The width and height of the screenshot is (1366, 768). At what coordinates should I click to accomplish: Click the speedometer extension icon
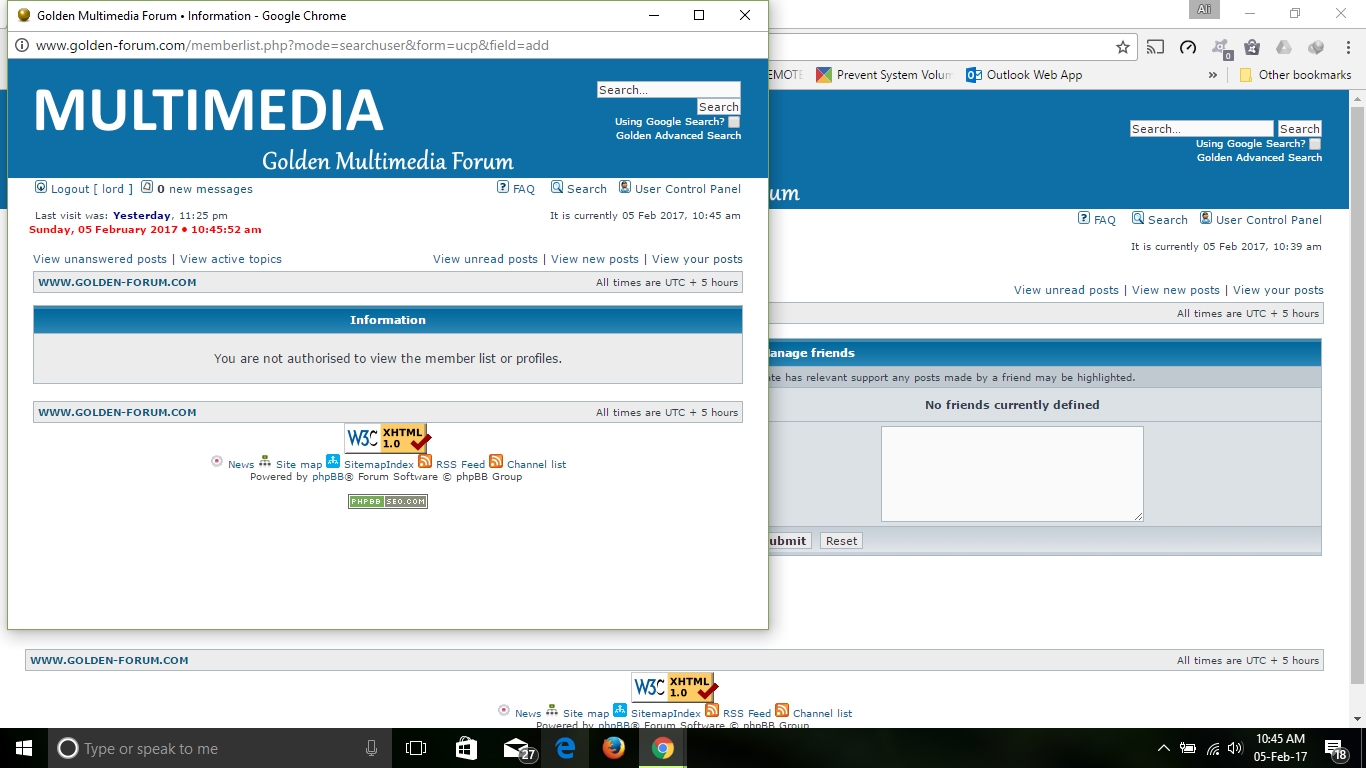point(1188,47)
